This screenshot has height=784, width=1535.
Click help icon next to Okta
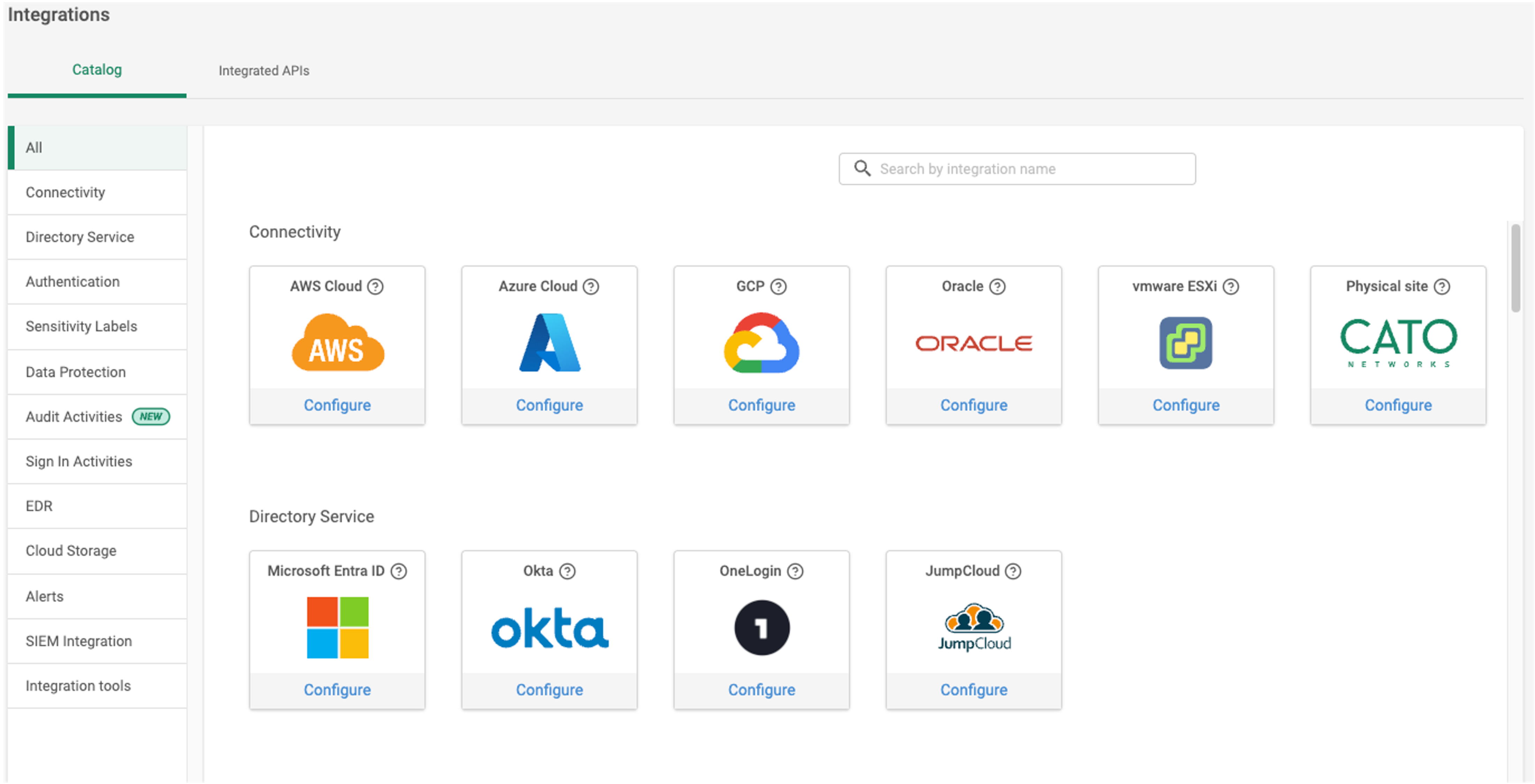pos(567,571)
